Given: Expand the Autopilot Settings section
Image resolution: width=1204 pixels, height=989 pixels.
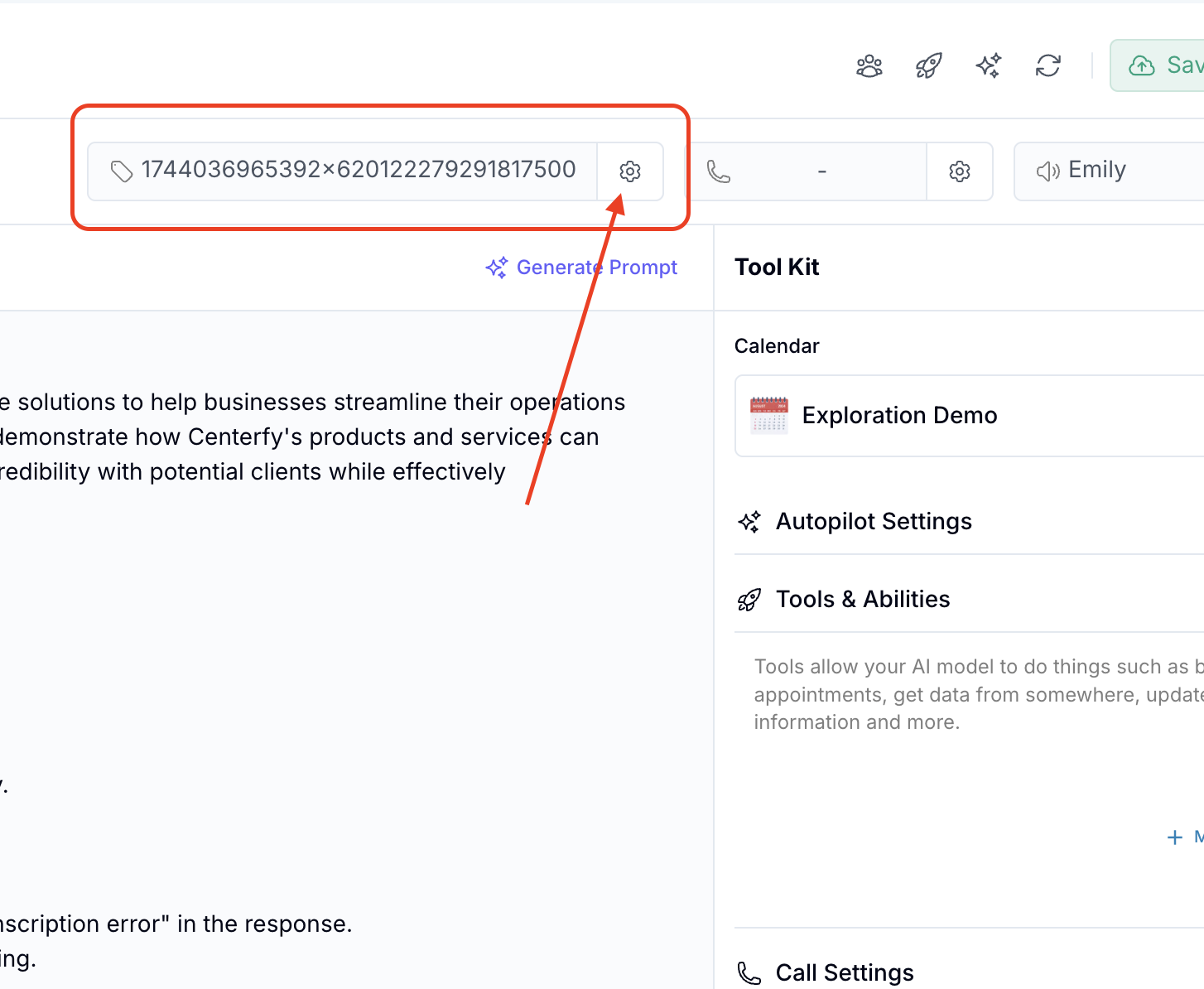Looking at the screenshot, I should (x=874, y=522).
